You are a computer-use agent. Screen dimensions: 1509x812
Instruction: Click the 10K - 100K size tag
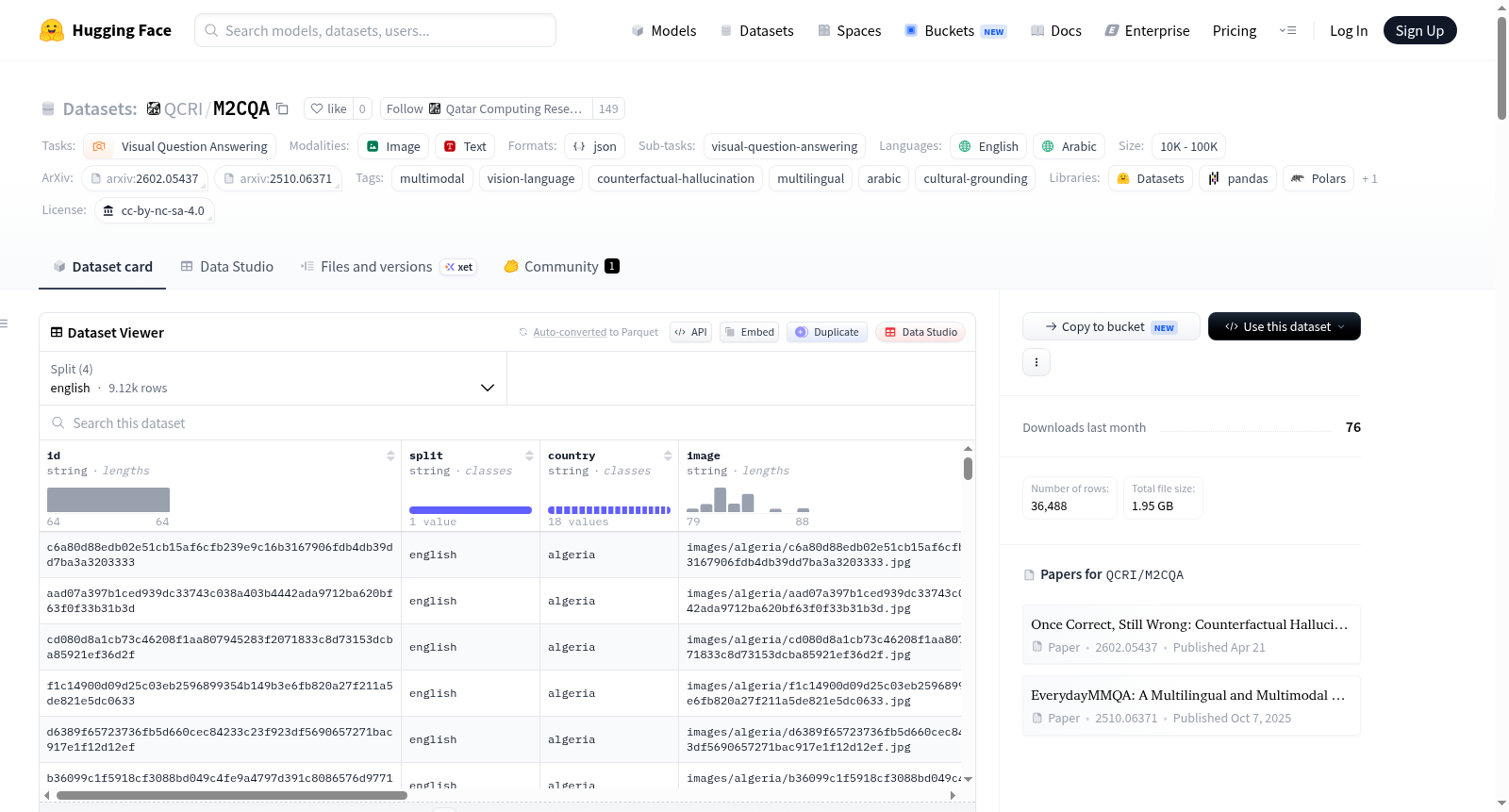pyautogui.click(x=1188, y=146)
